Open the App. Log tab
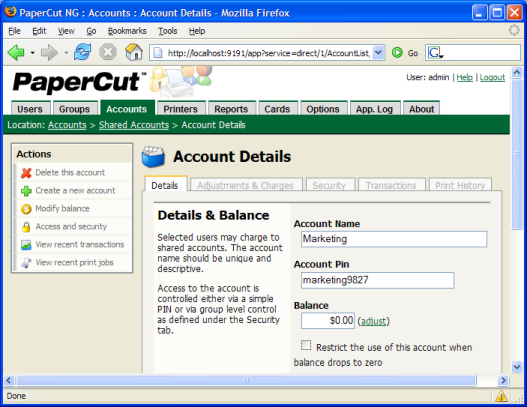527x407 pixels. click(x=374, y=109)
